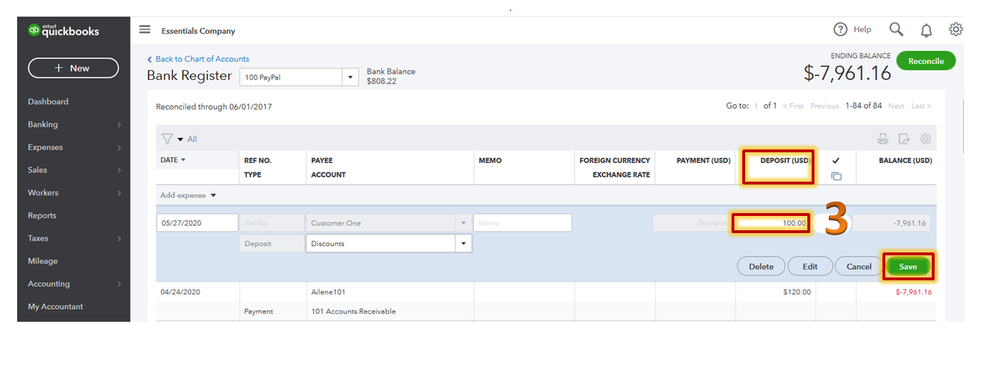The width and height of the screenshot is (999, 384).
Task: Open the settings gear in header
Action: pos(956,29)
